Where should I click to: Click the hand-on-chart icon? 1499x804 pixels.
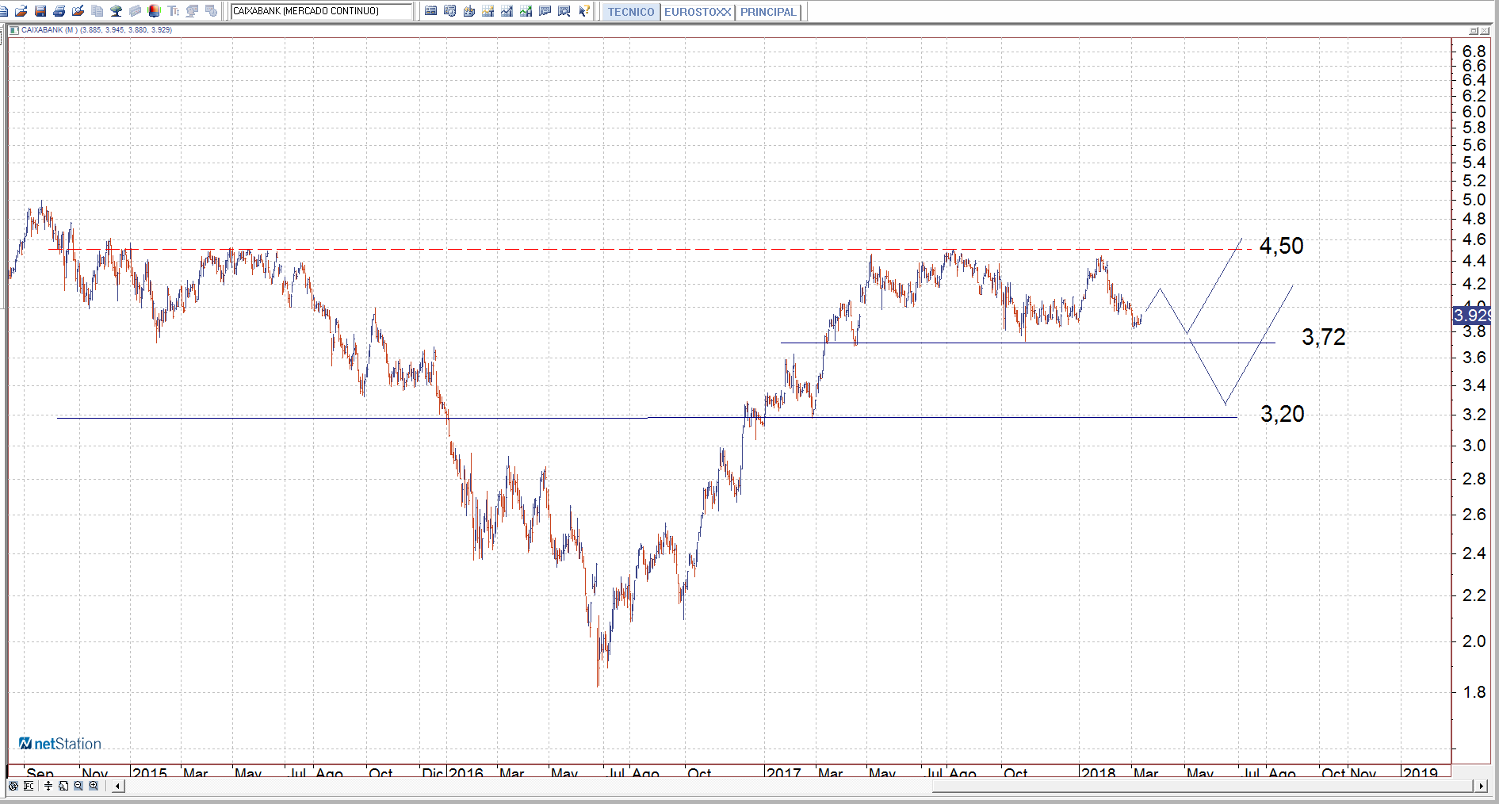click(x=469, y=11)
